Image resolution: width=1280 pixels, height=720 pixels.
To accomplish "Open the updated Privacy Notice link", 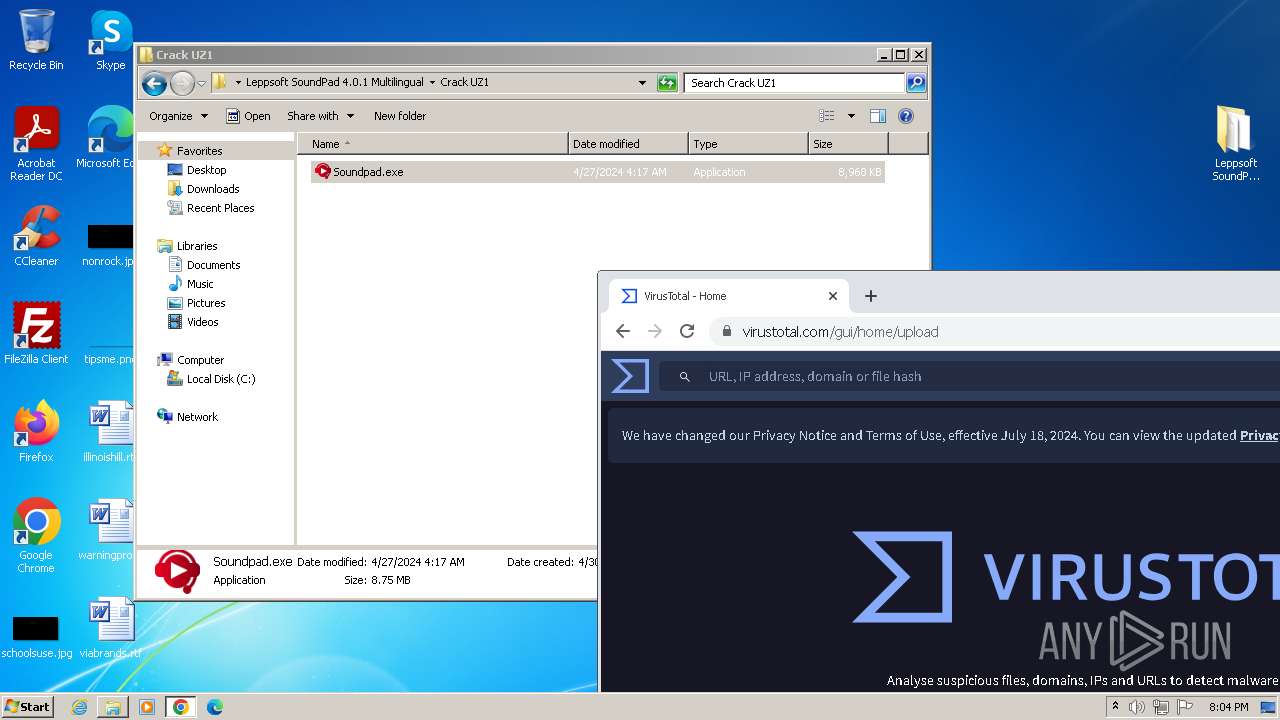I will 1259,435.
